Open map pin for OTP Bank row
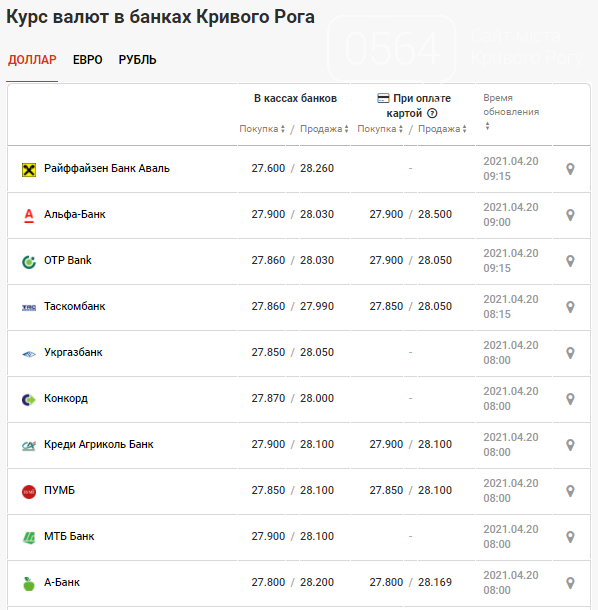 pyautogui.click(x=570, y=261)
